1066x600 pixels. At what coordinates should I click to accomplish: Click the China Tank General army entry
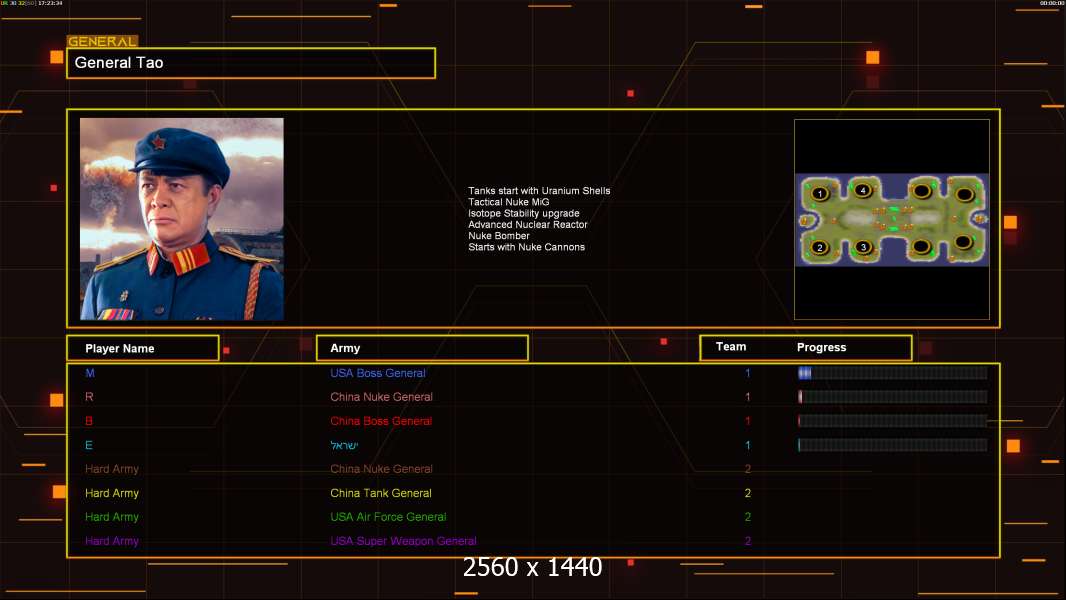[381, 493]
